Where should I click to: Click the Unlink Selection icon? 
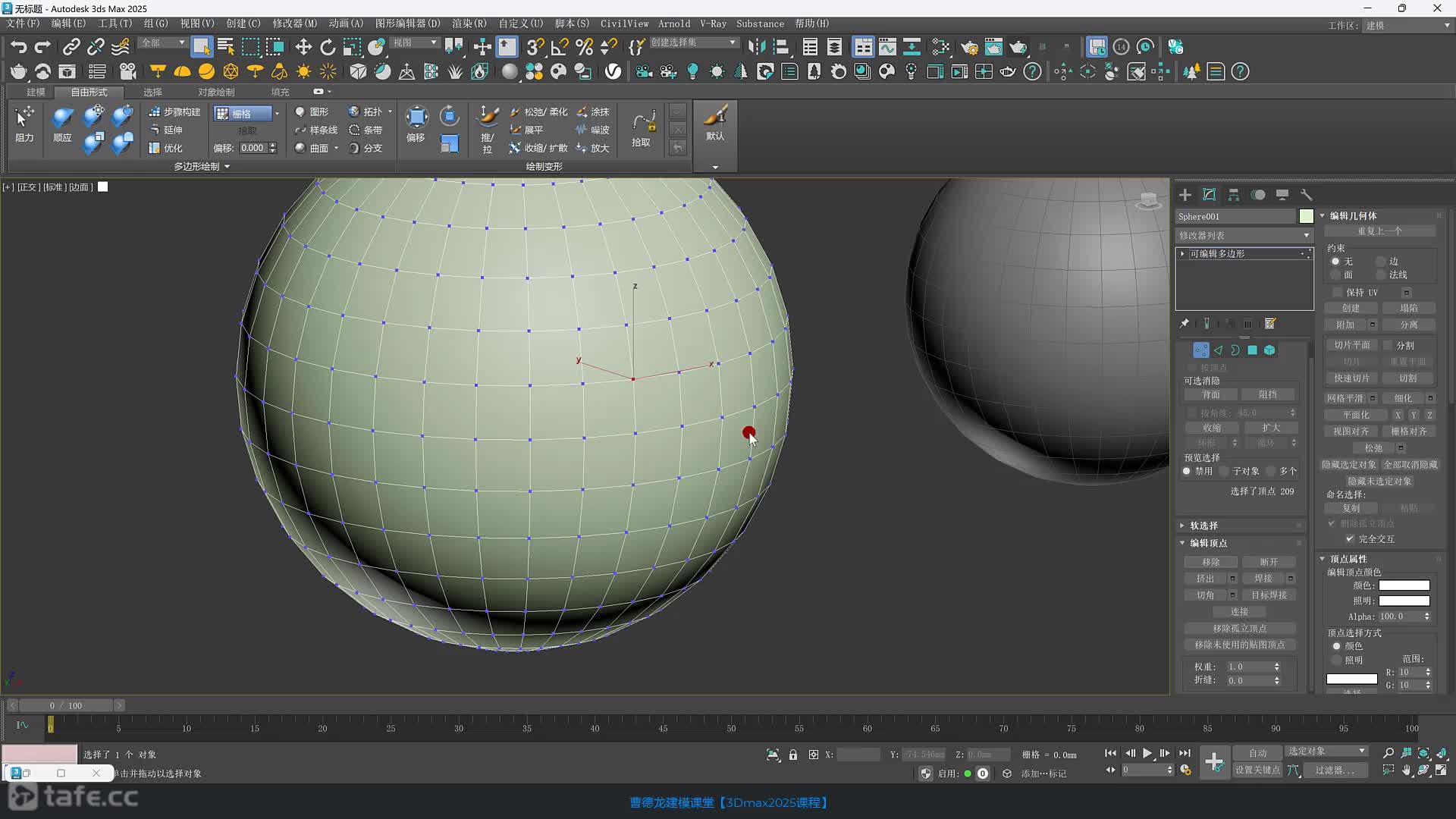click(96, 47)
